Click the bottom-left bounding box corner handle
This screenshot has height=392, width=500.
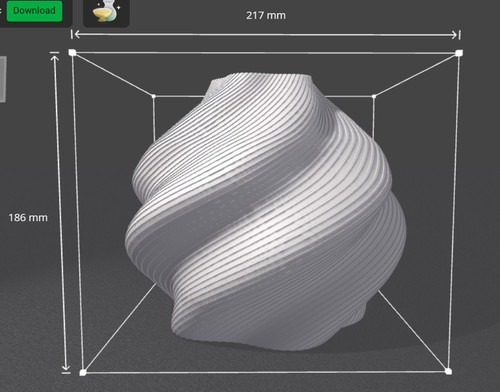[x=83, y=372]
